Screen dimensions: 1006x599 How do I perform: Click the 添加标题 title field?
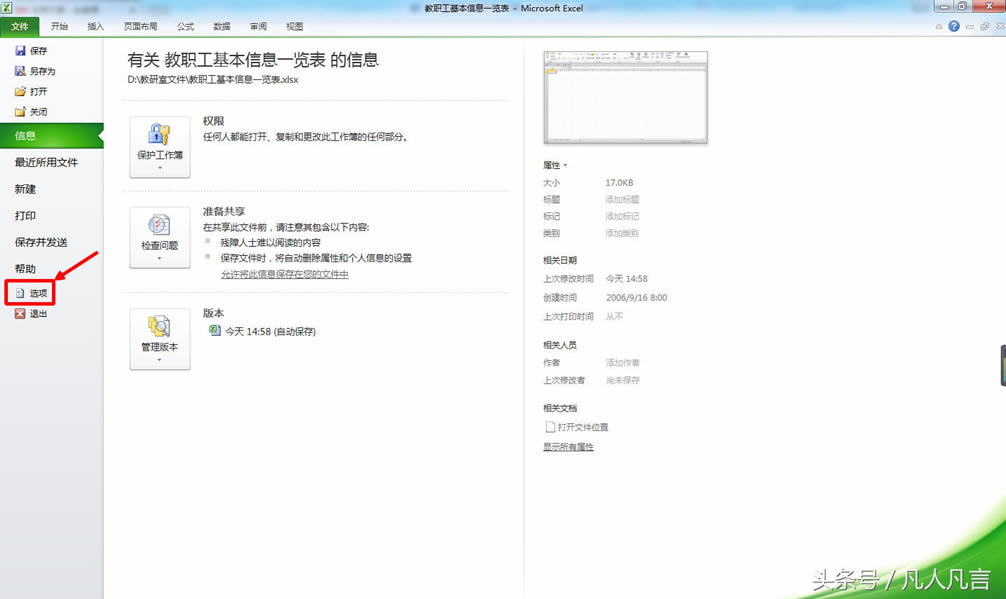(622, 200)
